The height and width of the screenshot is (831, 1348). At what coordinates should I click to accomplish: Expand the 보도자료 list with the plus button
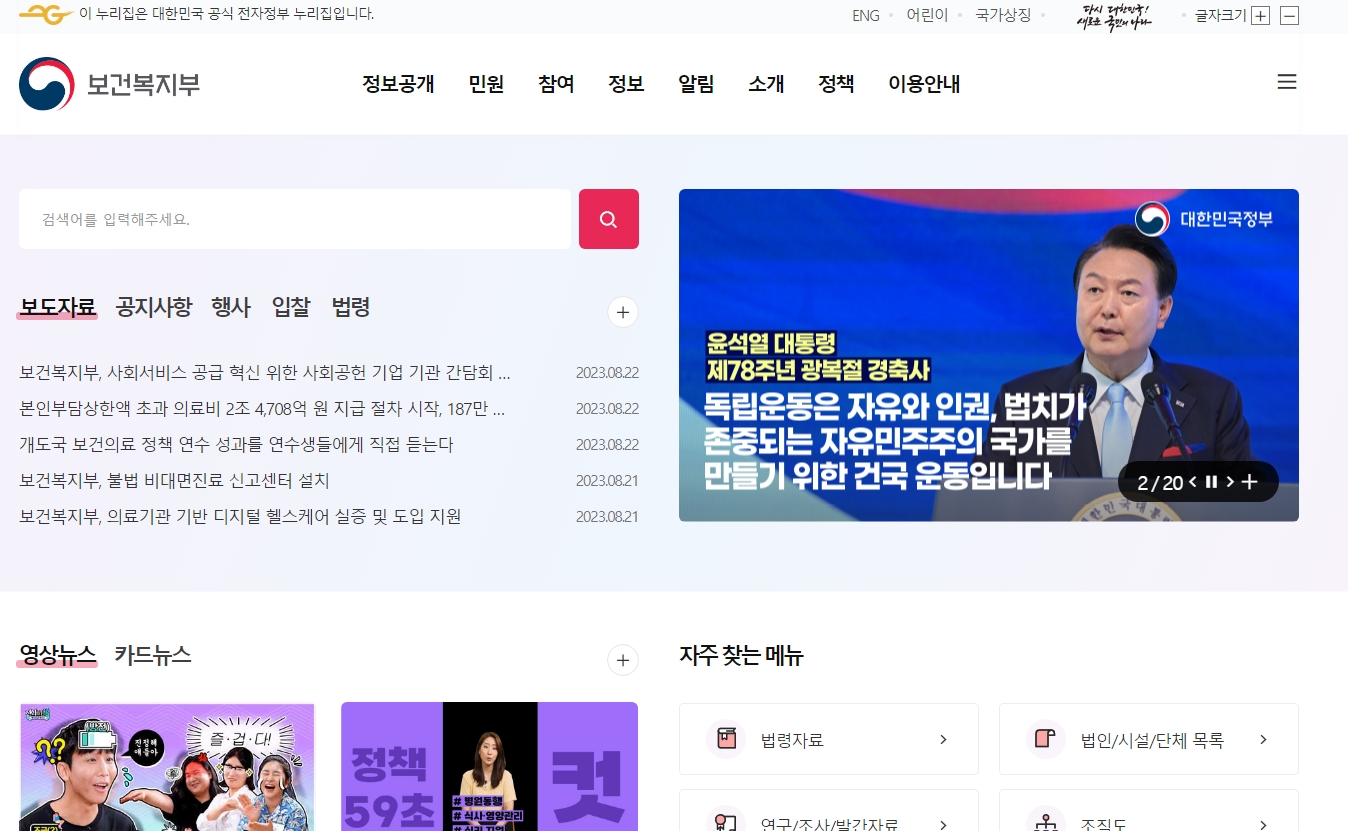tap(622, 312)
